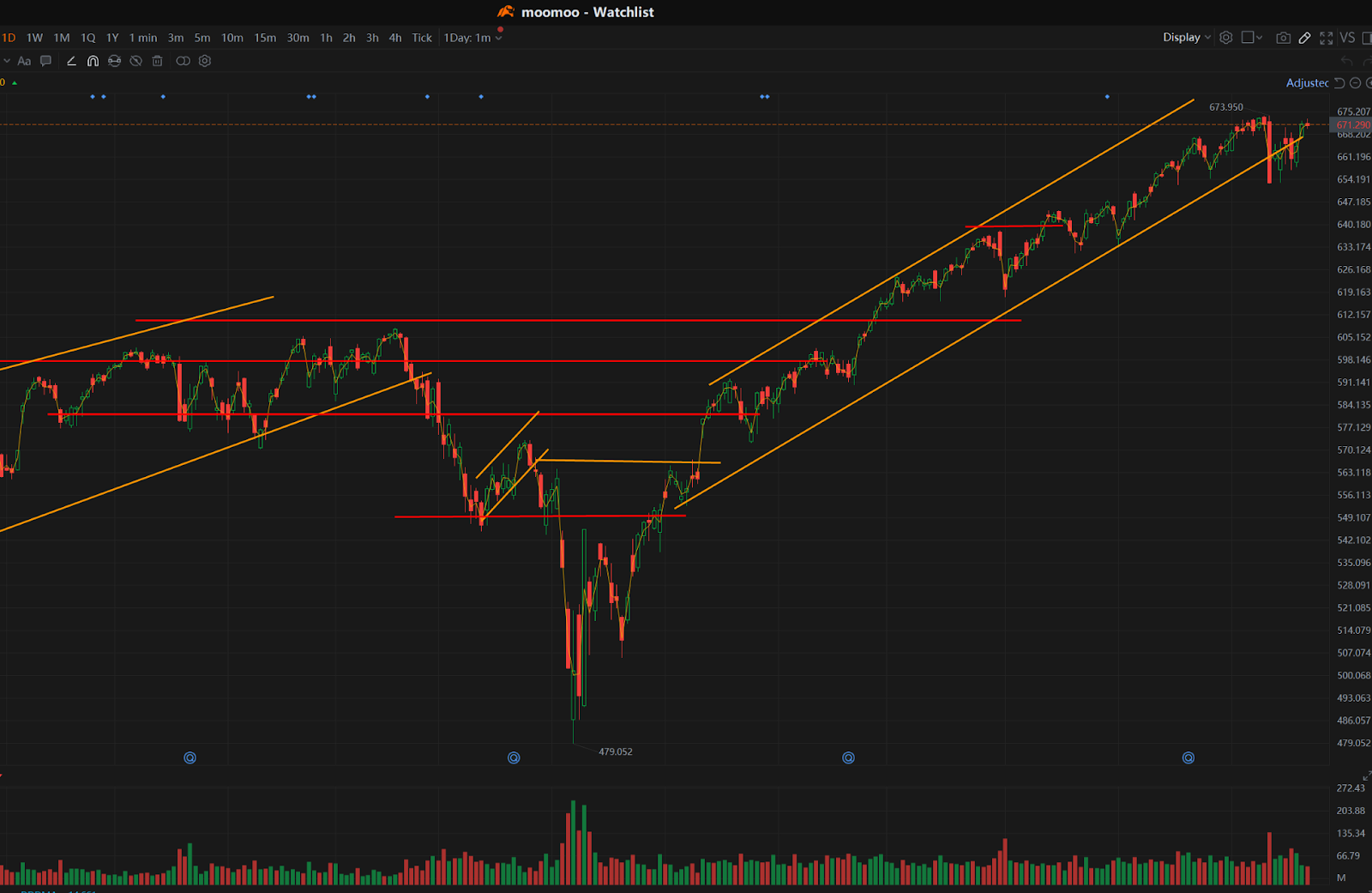Select the 3m interval
This screenshot has width=1372, height=893.
click(x=176, y=38)
